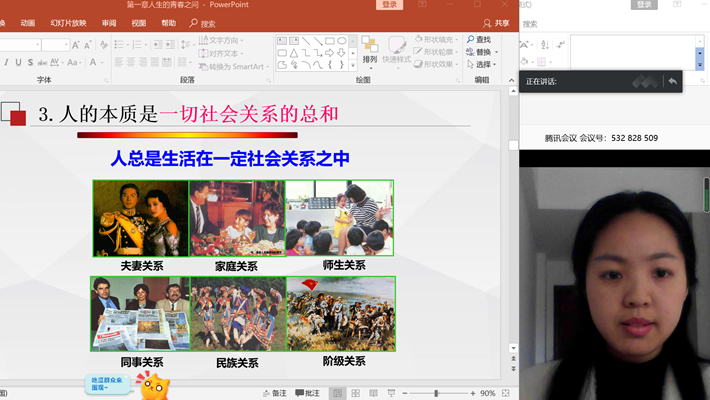The height and width of the screenshot is (400, 710).
Task: Open the 批注 comments pane
Action: point(307,393)
